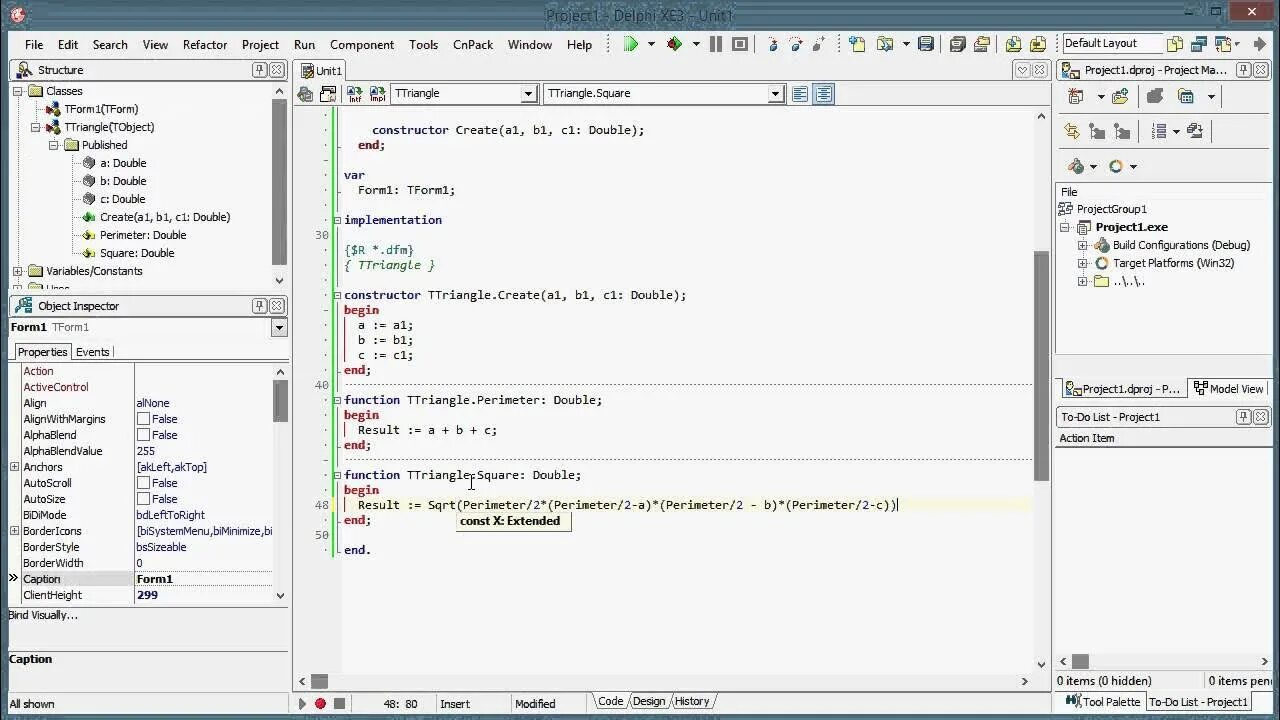Toggle the AutoScroll checkbox
Image resolution: width=1280 pixels, height=720 pixels.
tap(143, 483)
